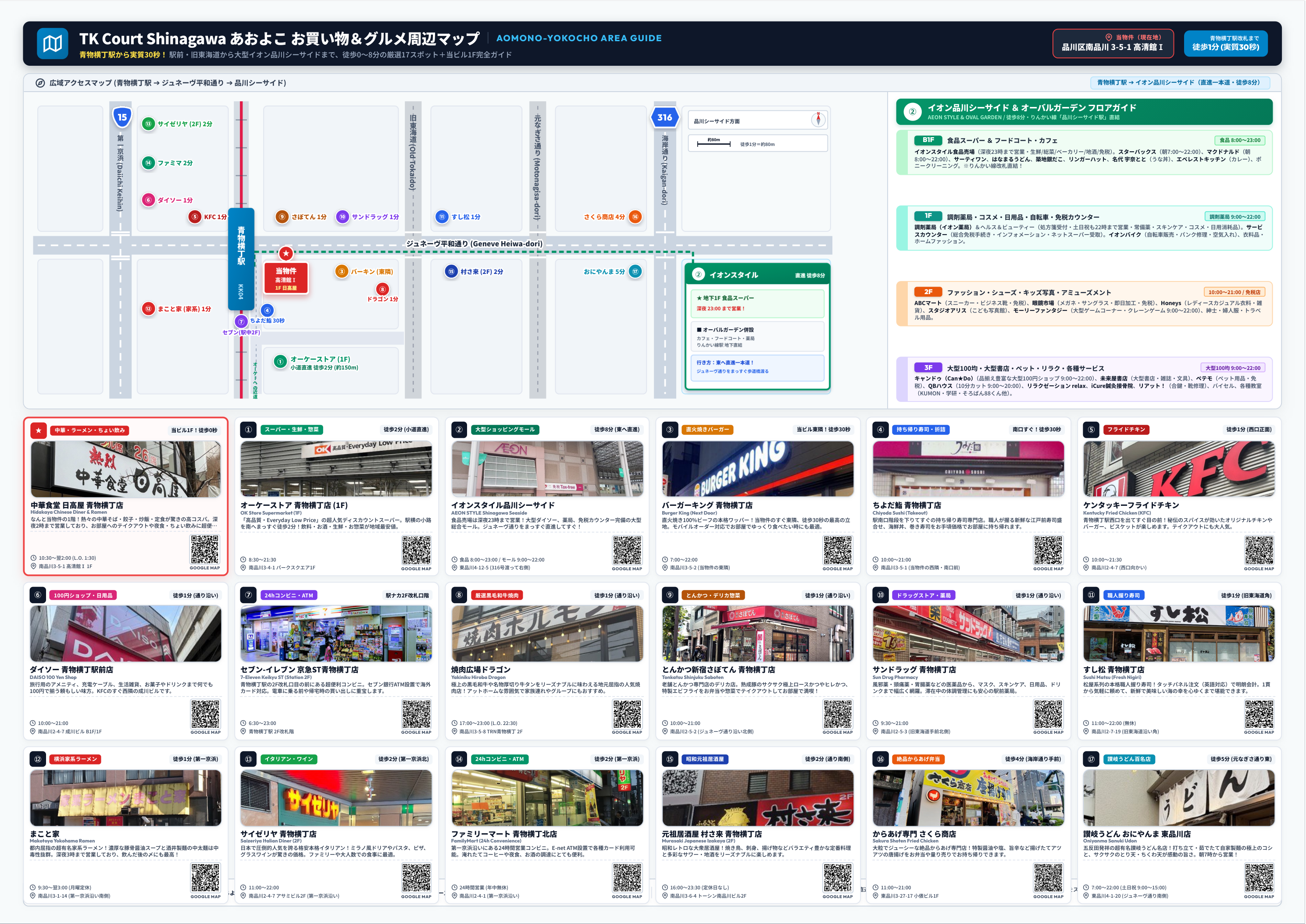Select the ドラゴン number 8 map pin
The width and height of the screenshot is (1306, 924).
tap(382, 289)
